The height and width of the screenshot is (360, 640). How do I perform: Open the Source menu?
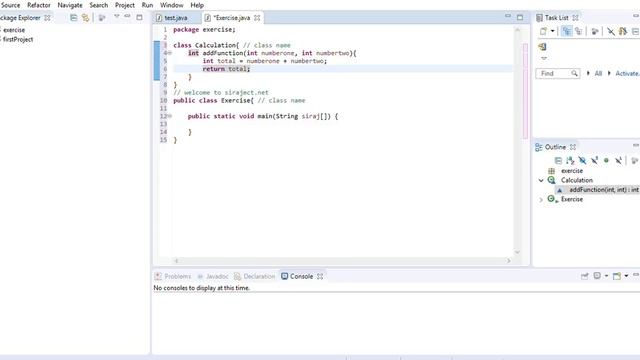[x=11, y=5]
